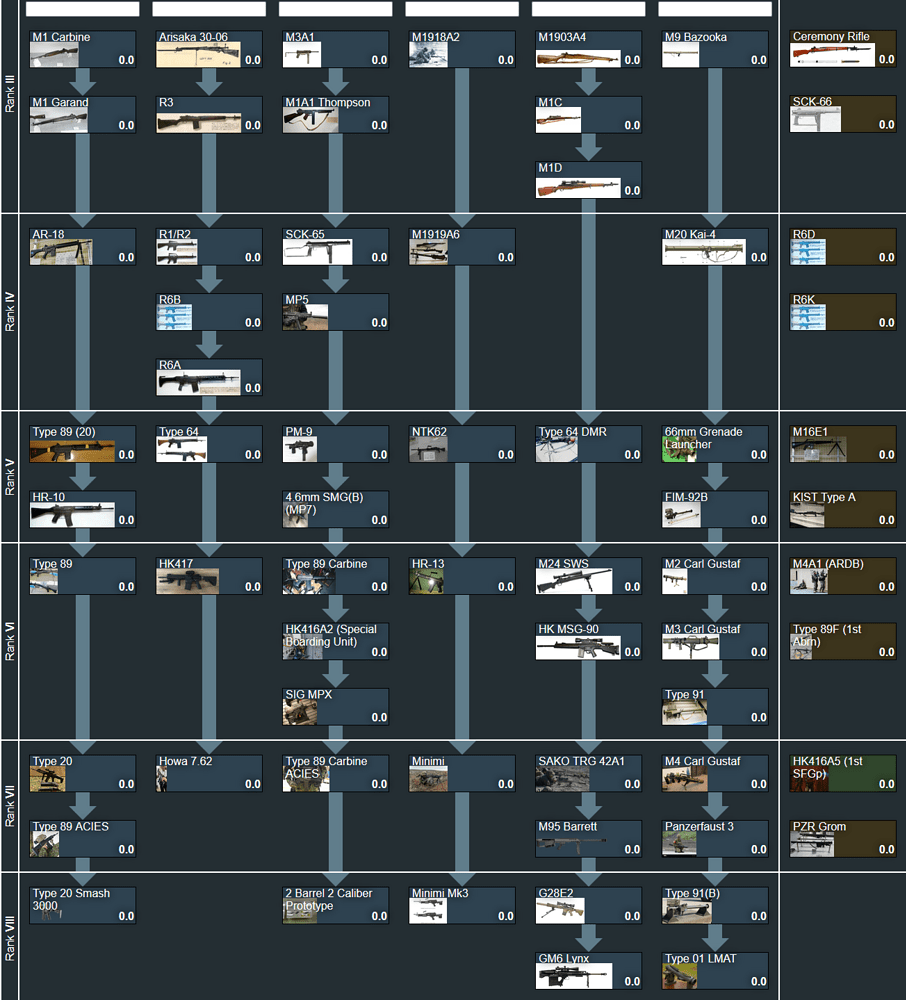Click the Ceremony Rifle premium thumbnail

click(x=832, y=55)
